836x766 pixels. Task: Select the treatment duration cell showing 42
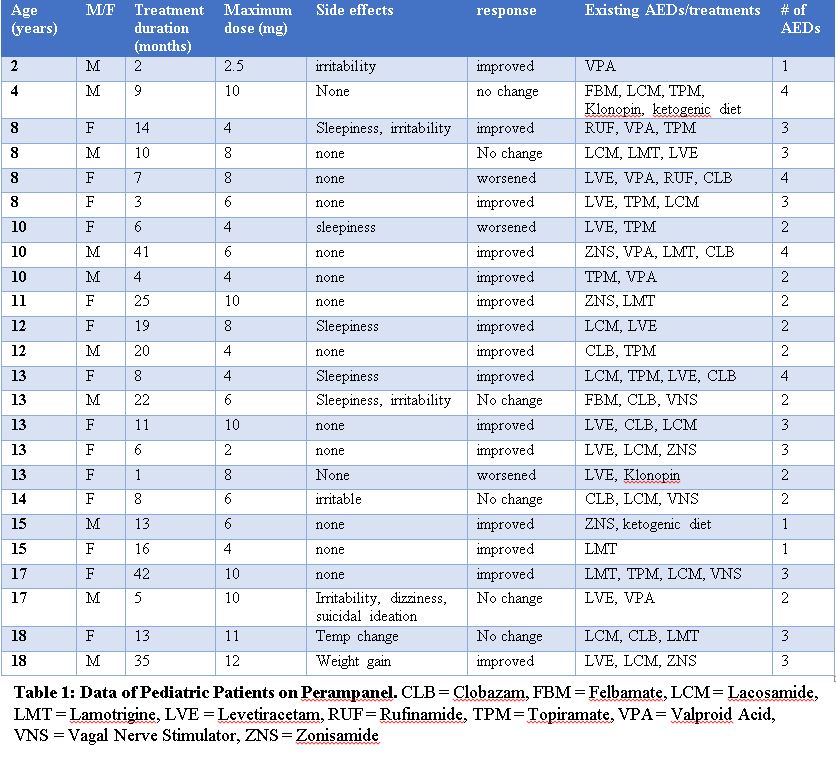pyautogui.click(x=144, y=574)
